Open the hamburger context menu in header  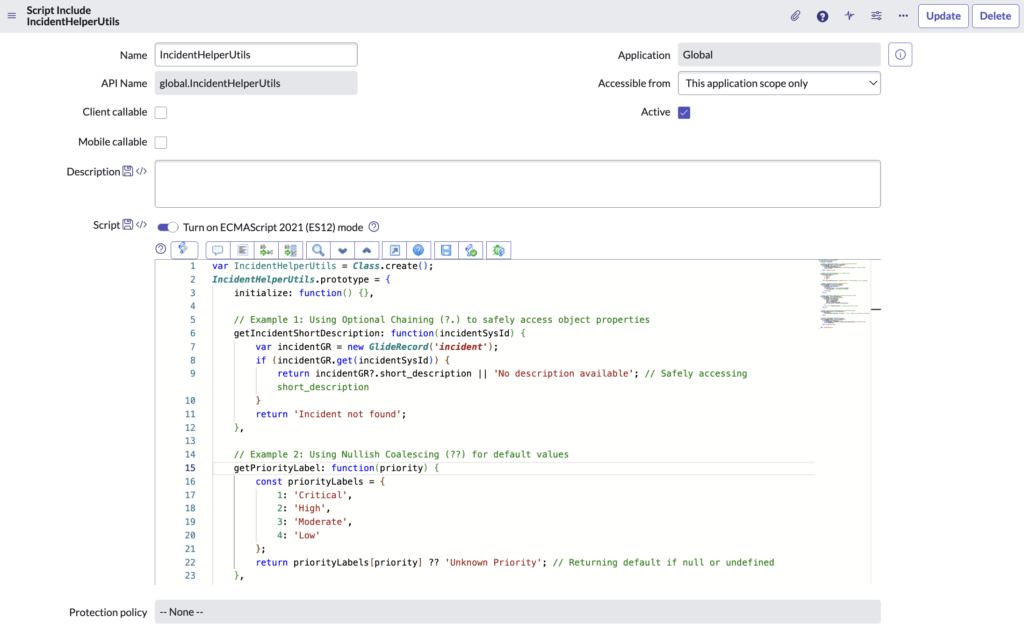(x=12, y=16)
